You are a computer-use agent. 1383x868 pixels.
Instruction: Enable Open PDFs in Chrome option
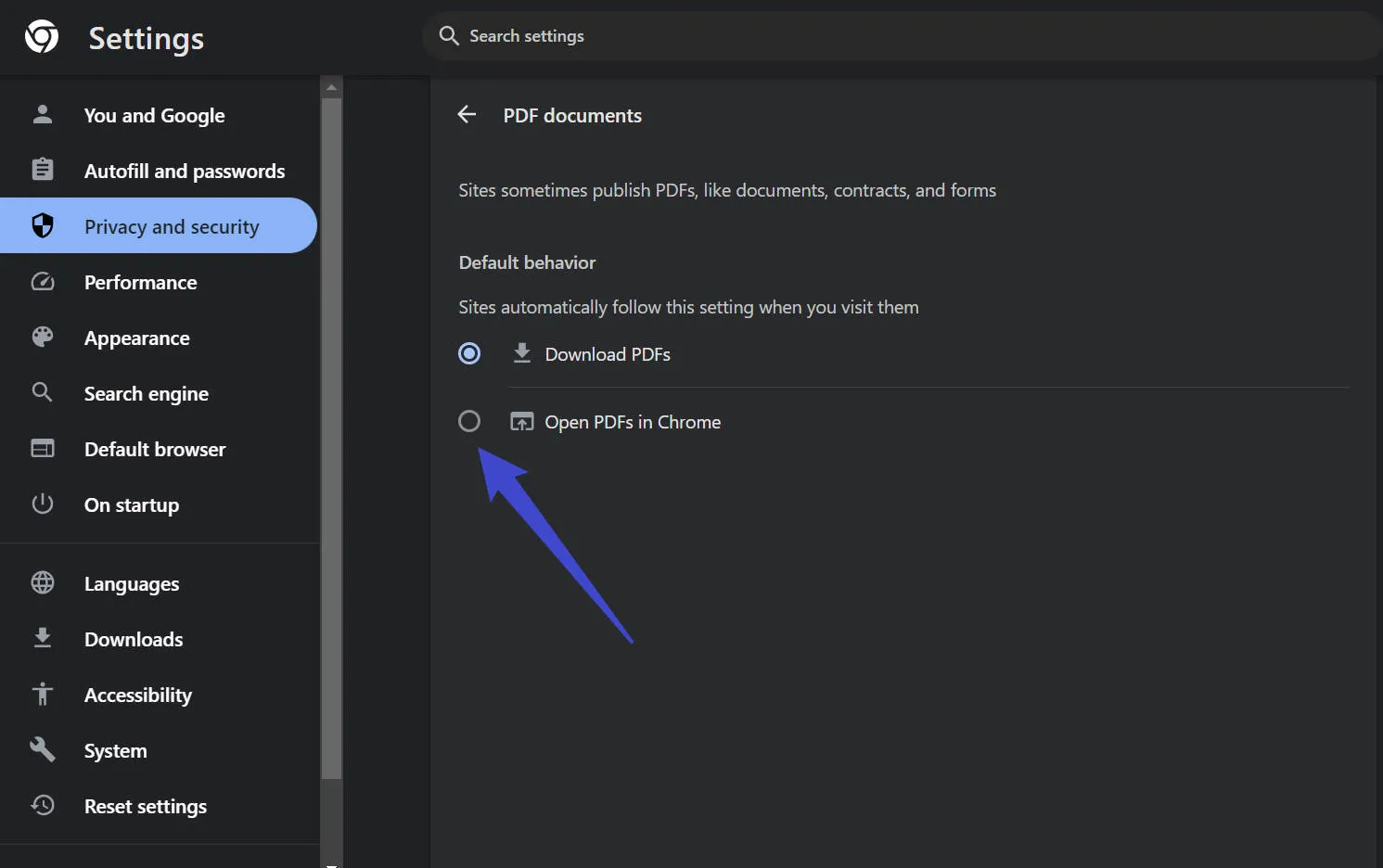click(x=469, y=421)
